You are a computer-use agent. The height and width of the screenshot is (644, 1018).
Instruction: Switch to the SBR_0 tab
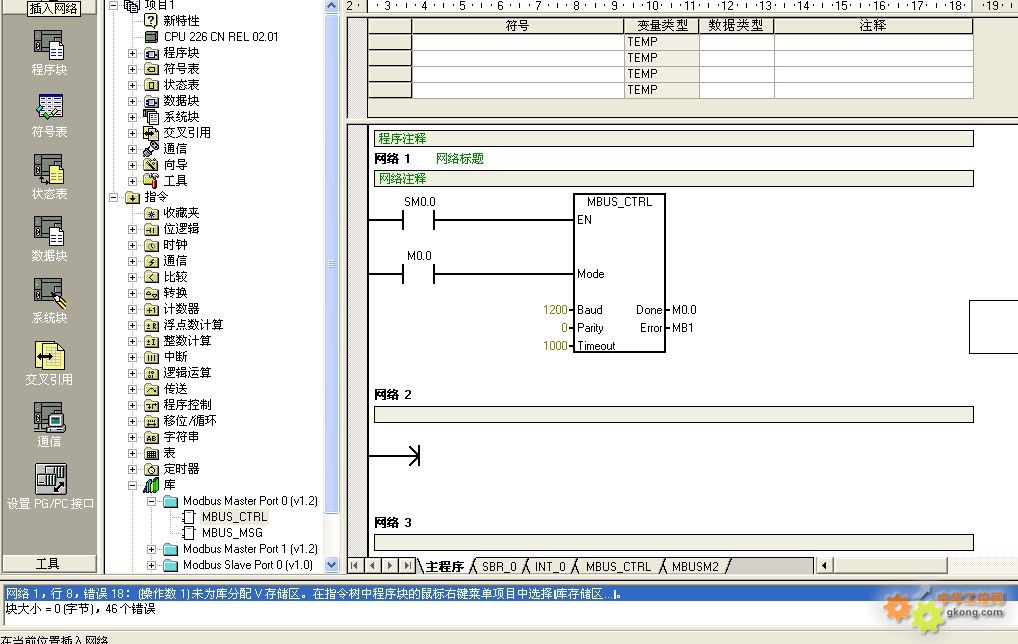pos(499,567)
